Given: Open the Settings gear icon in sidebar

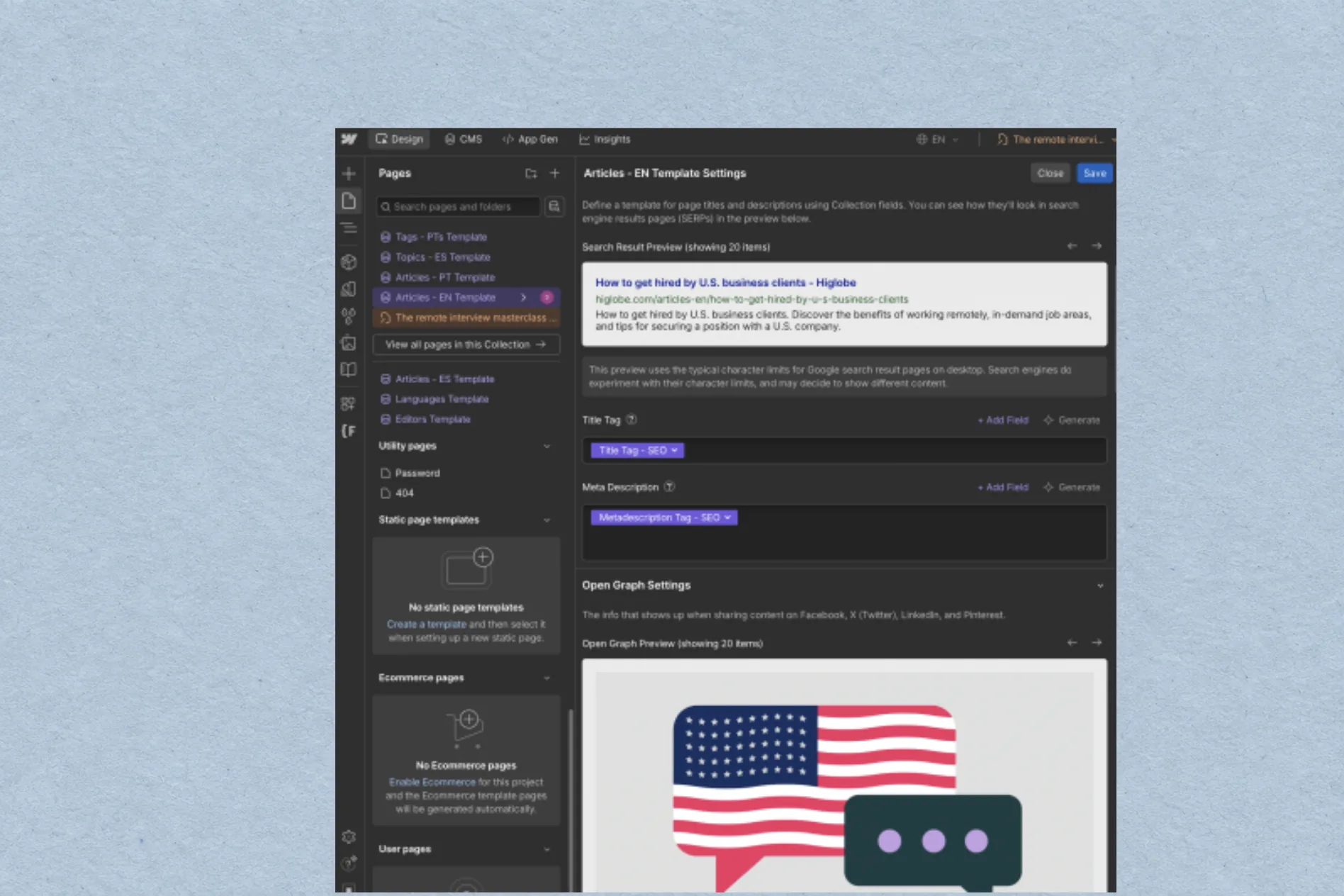Looking at the screenshot, I should pyautogui.click(x=349, y=837).
